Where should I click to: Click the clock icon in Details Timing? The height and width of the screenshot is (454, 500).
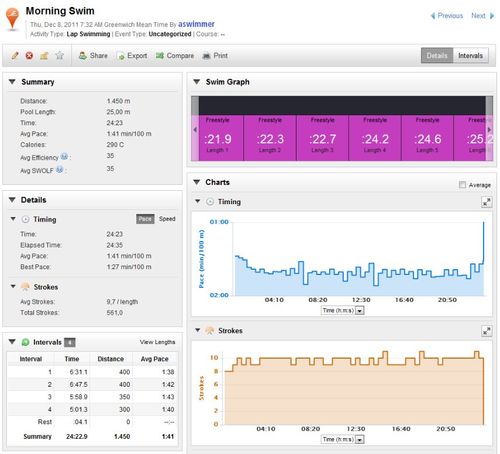pyautogui.click(x=25, y=219)
